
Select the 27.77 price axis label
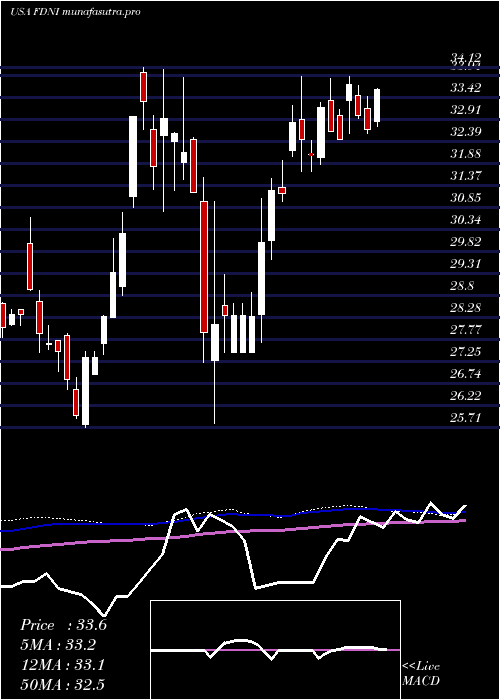tap(466, 330)
